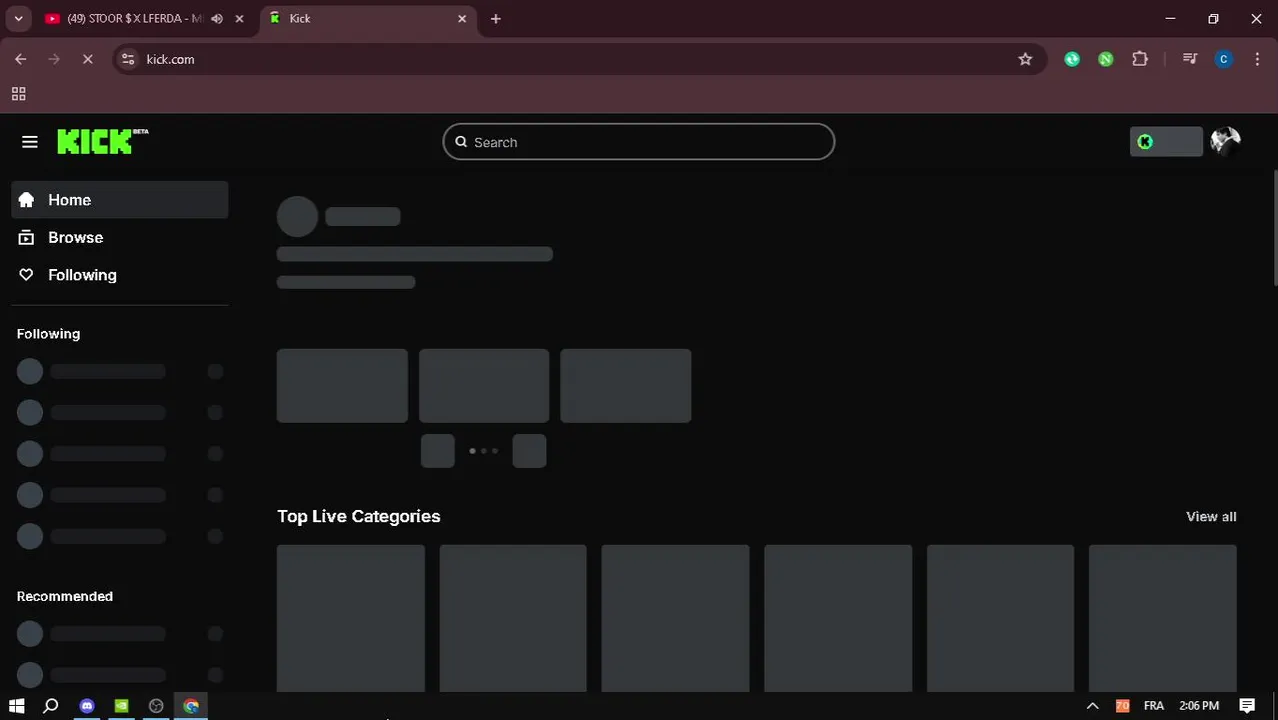This screenshot has width=1278, height=720.
Task: Open the Kick hamburger sidebar menu
Action: tap(30, 142)
